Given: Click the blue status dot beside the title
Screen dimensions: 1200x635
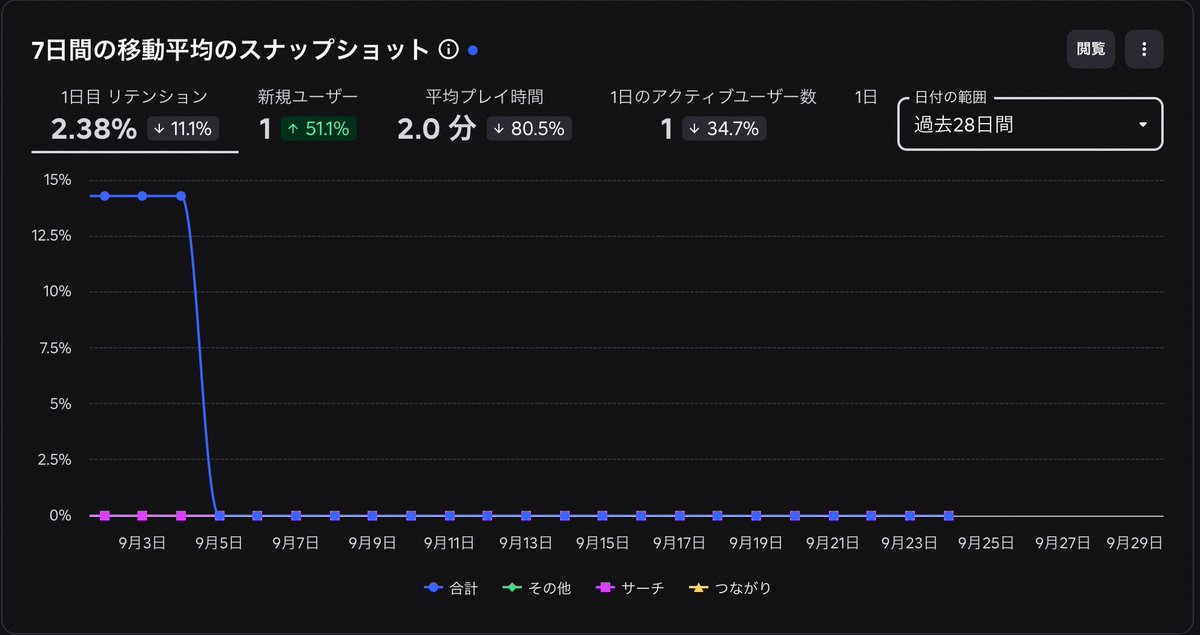Looking at the screenshot, I should (473, 49).
